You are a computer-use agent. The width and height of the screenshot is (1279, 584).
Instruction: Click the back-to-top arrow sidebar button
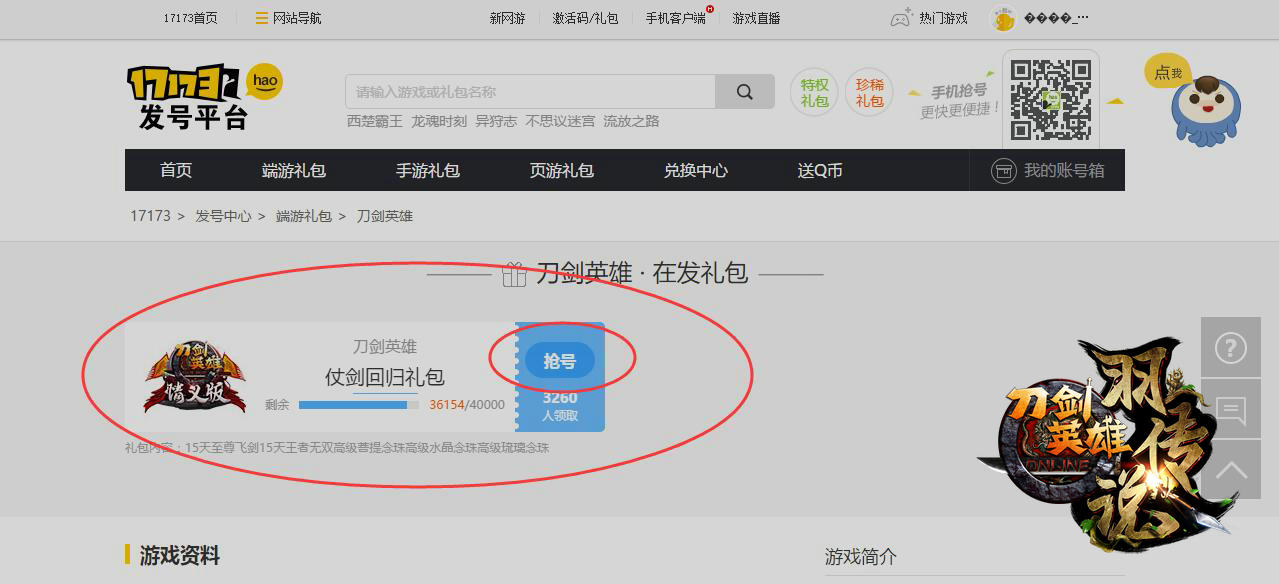[1230, 470]
